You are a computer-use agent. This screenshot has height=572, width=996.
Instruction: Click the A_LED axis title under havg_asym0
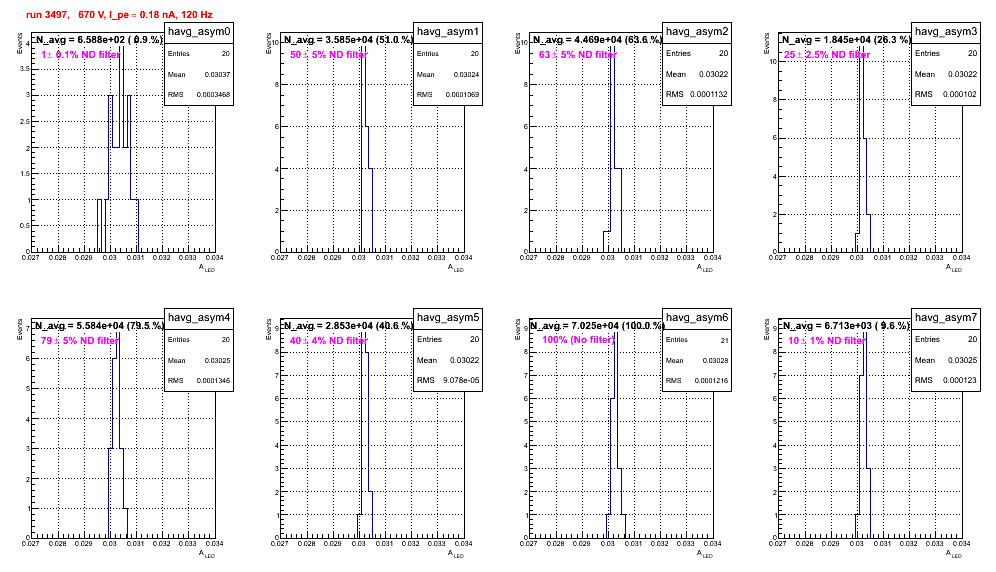(207, 268)
